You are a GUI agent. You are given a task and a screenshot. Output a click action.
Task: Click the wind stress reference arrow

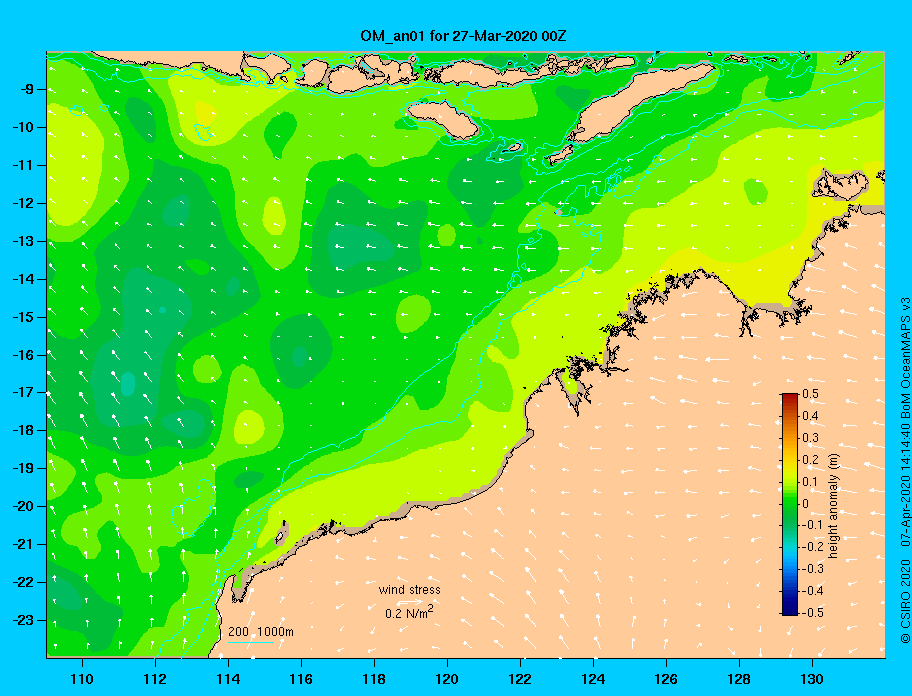[411, 602]
